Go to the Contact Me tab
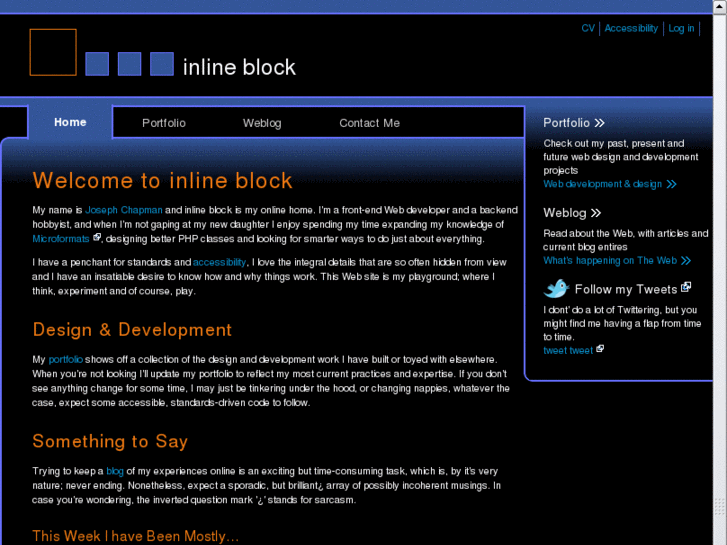 pos(369,123)
